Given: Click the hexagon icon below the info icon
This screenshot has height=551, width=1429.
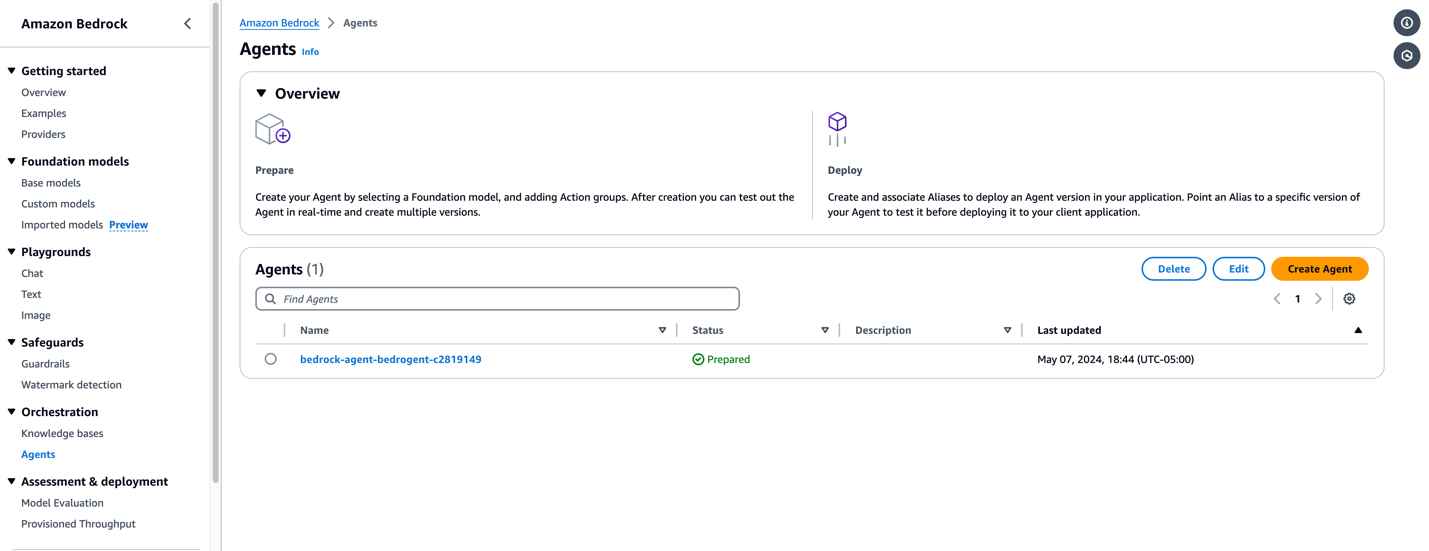Looking at the screenshot, I should [x=1406, y=56].
